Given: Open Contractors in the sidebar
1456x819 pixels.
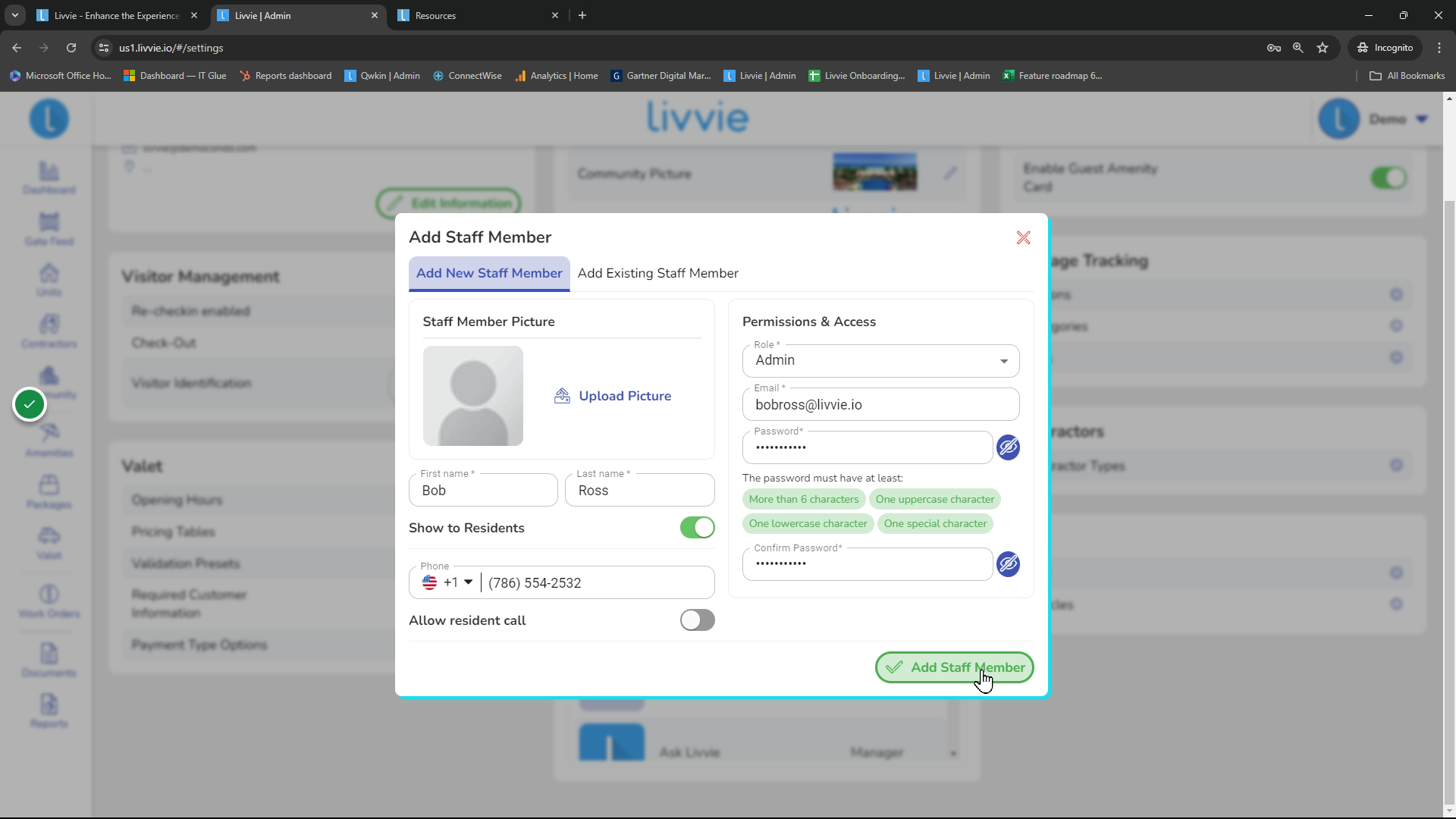Looking at the screenshot, I should coord(49,332).
